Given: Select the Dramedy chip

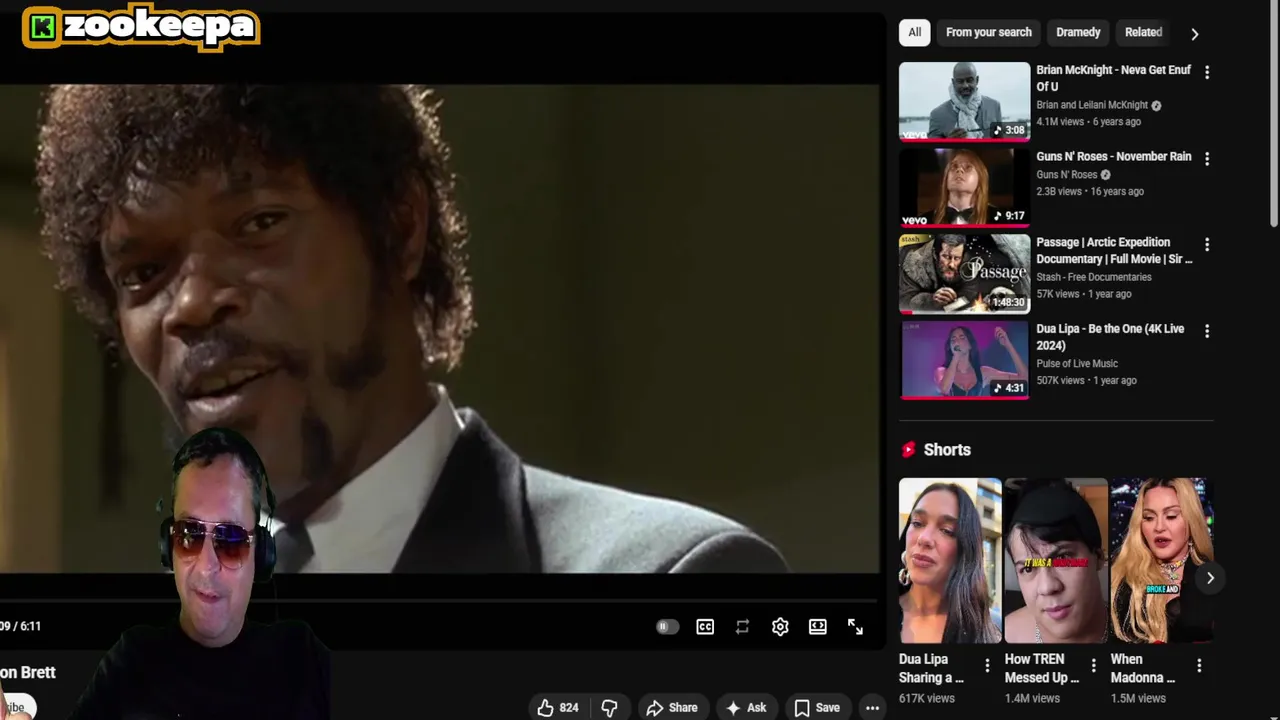Looking at the screenshot, I should [1078, 32].
